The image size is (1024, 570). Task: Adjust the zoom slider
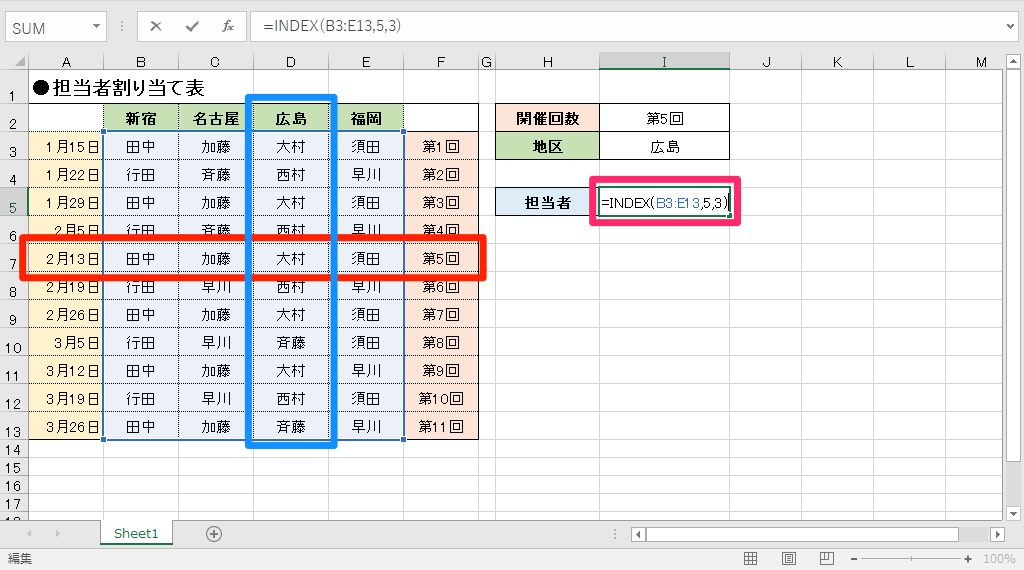click(x=911, y=559)
